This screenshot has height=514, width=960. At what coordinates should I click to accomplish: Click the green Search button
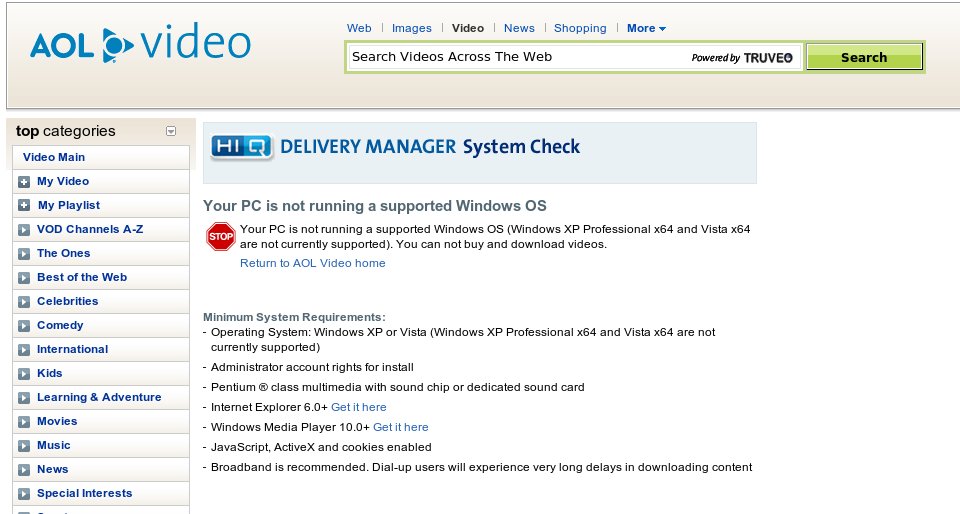tap(864, 57)
